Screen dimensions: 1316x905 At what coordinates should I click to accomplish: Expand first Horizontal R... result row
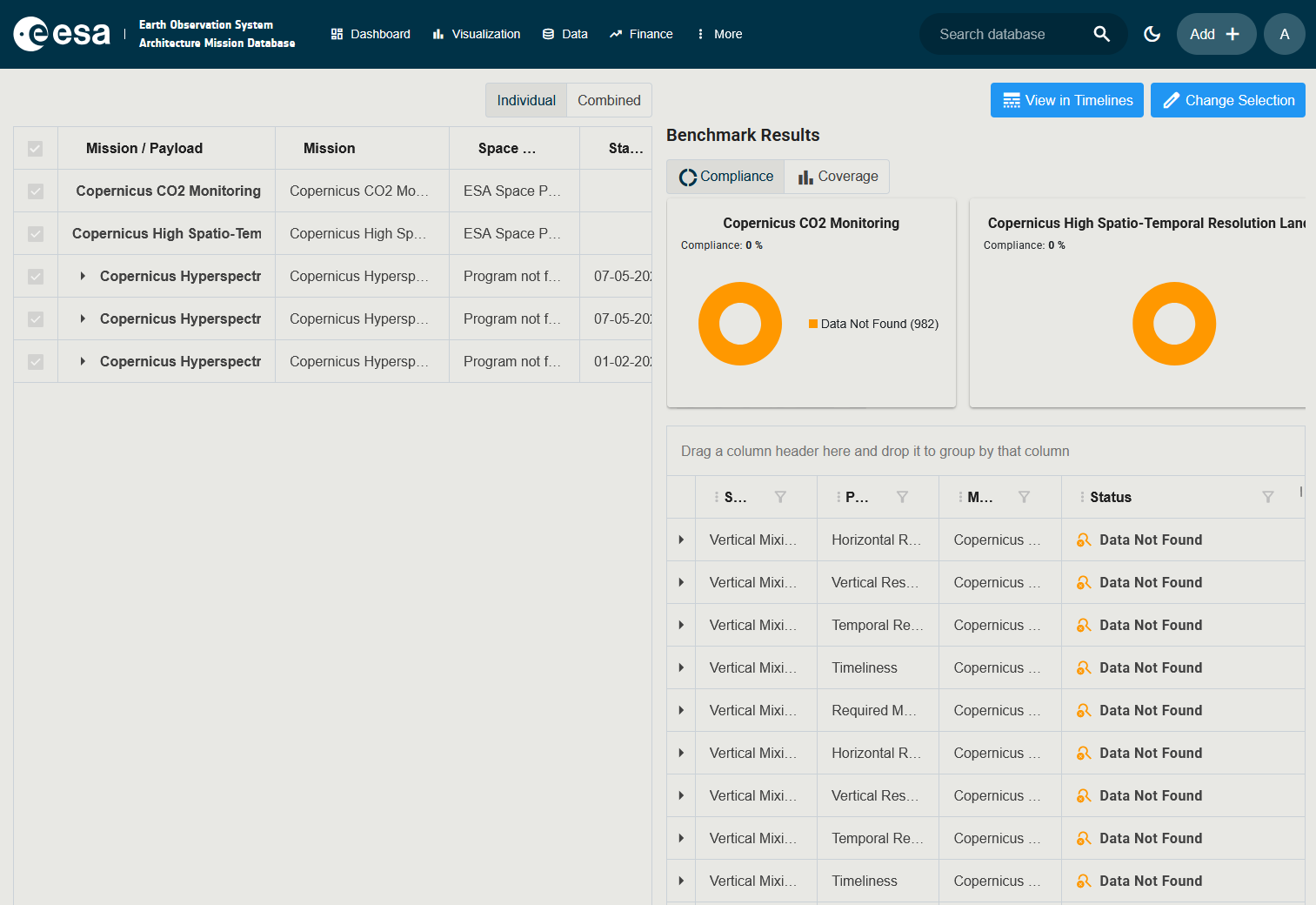(681, 540)
